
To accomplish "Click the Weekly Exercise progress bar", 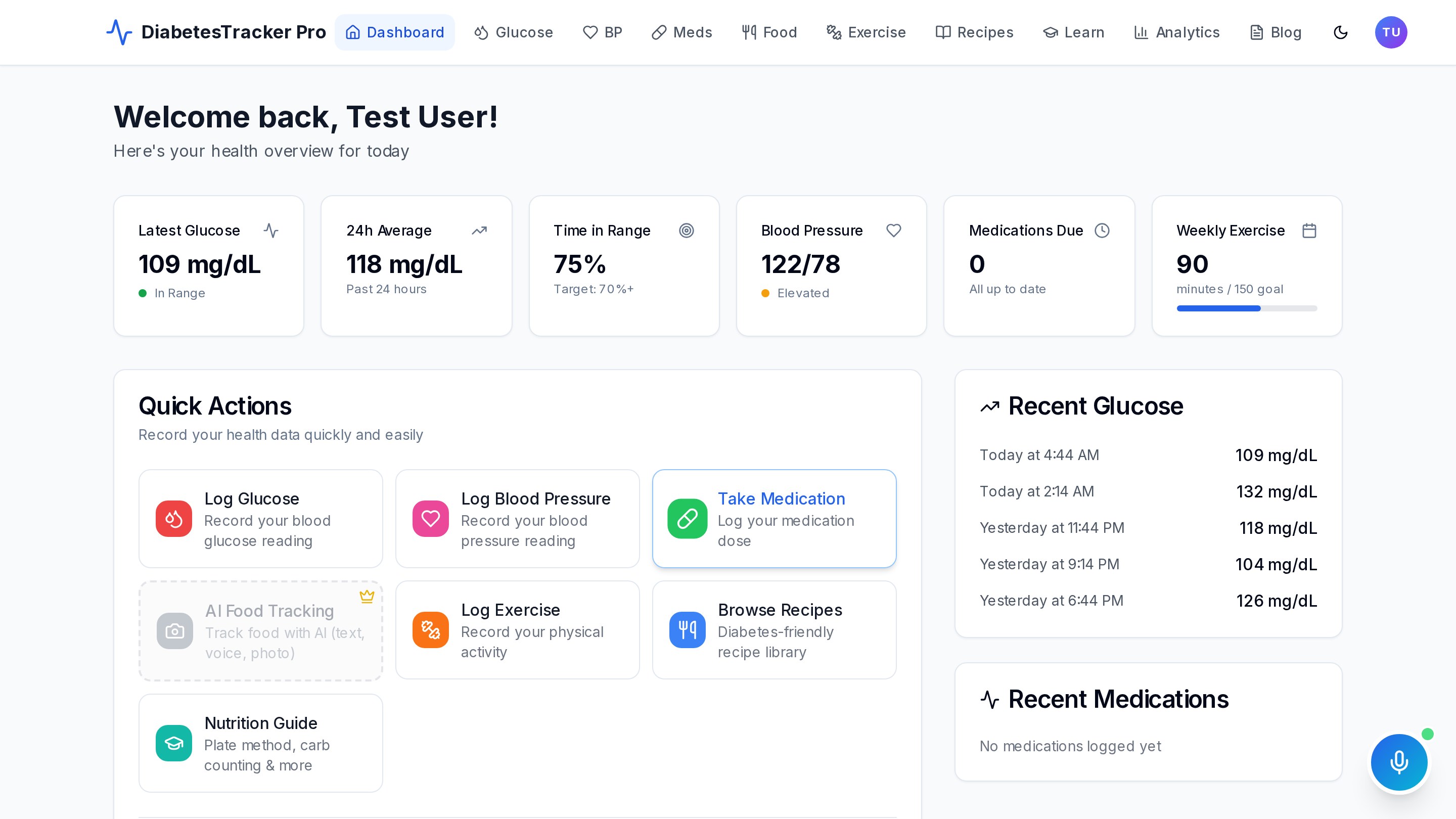I will [x=1247, y=308].
